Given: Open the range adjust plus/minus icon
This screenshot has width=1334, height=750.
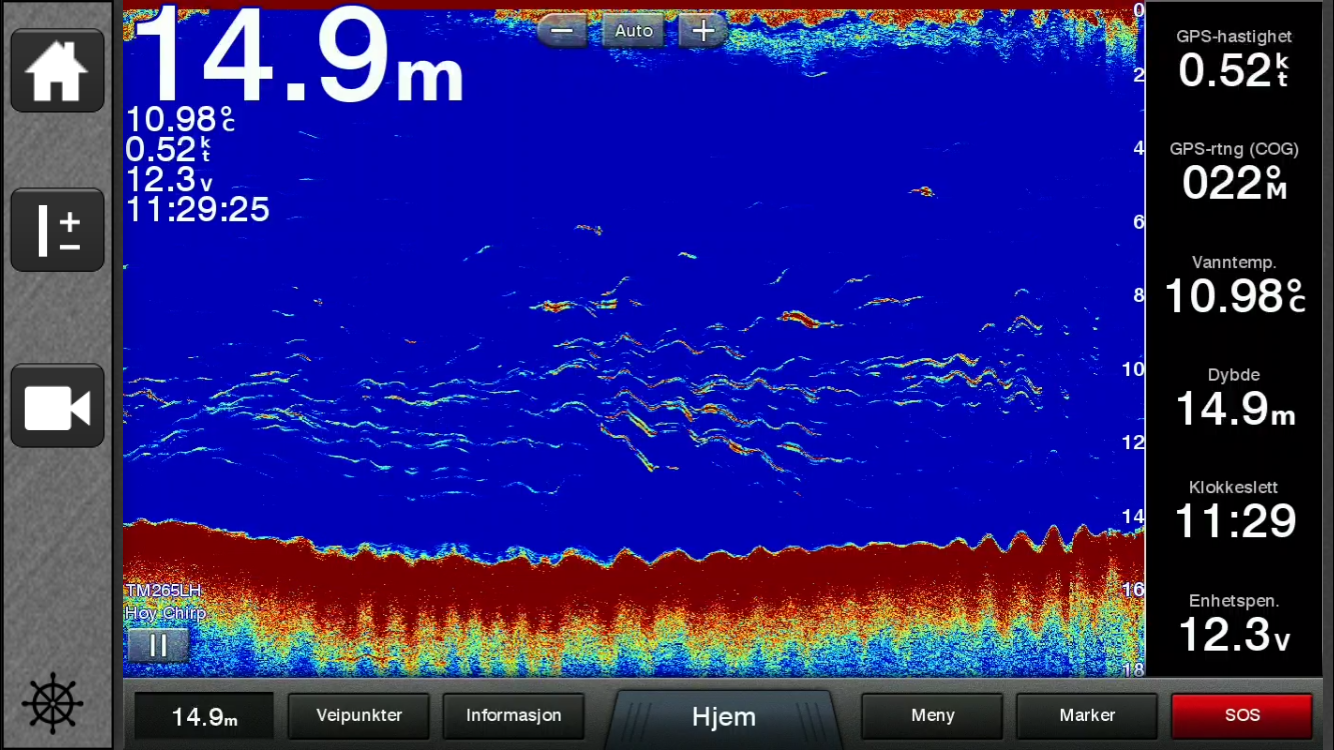Looking at the screenshot, I should (x=57, y=230).
